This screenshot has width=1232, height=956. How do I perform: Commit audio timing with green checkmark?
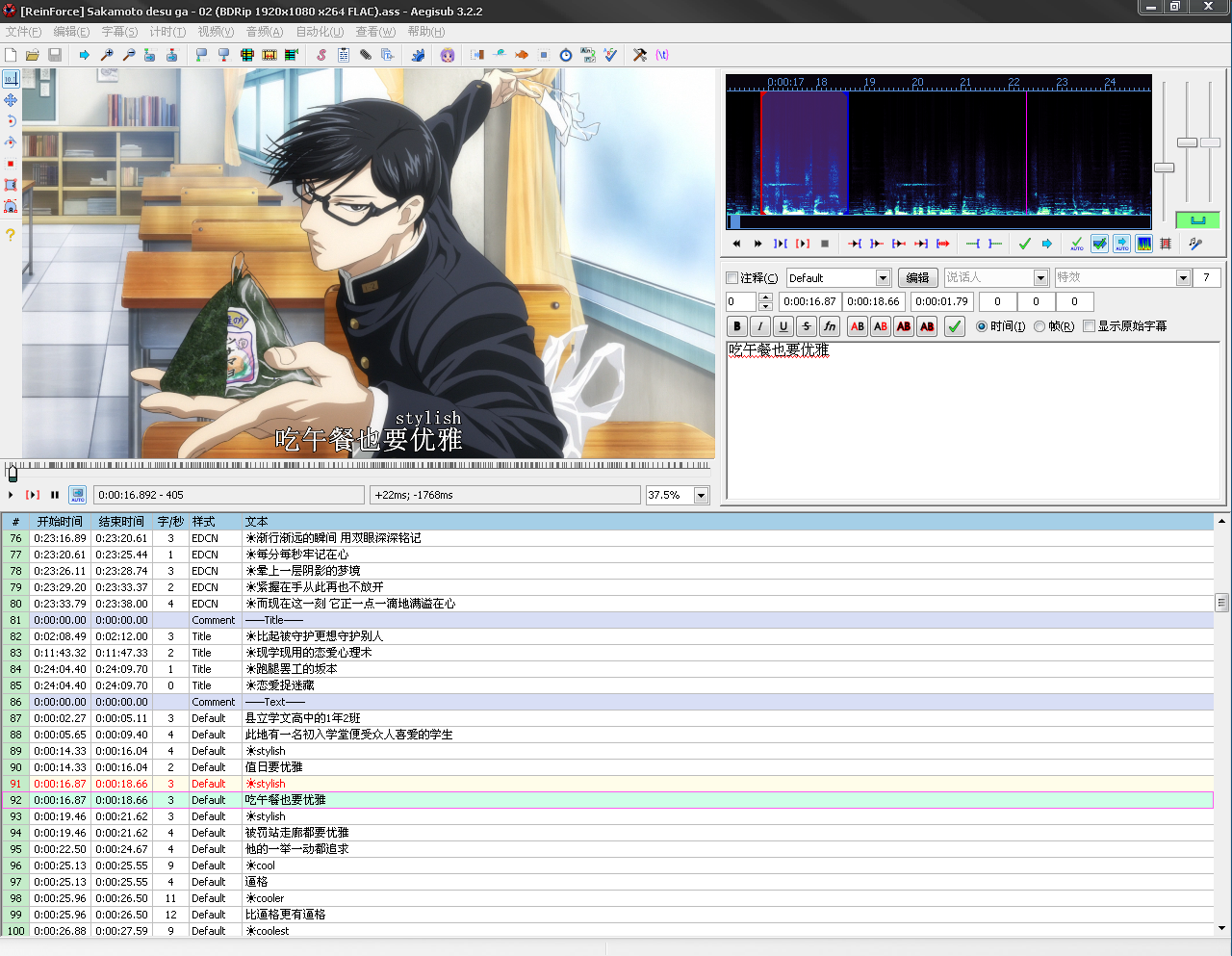[x=1024, y=244]
